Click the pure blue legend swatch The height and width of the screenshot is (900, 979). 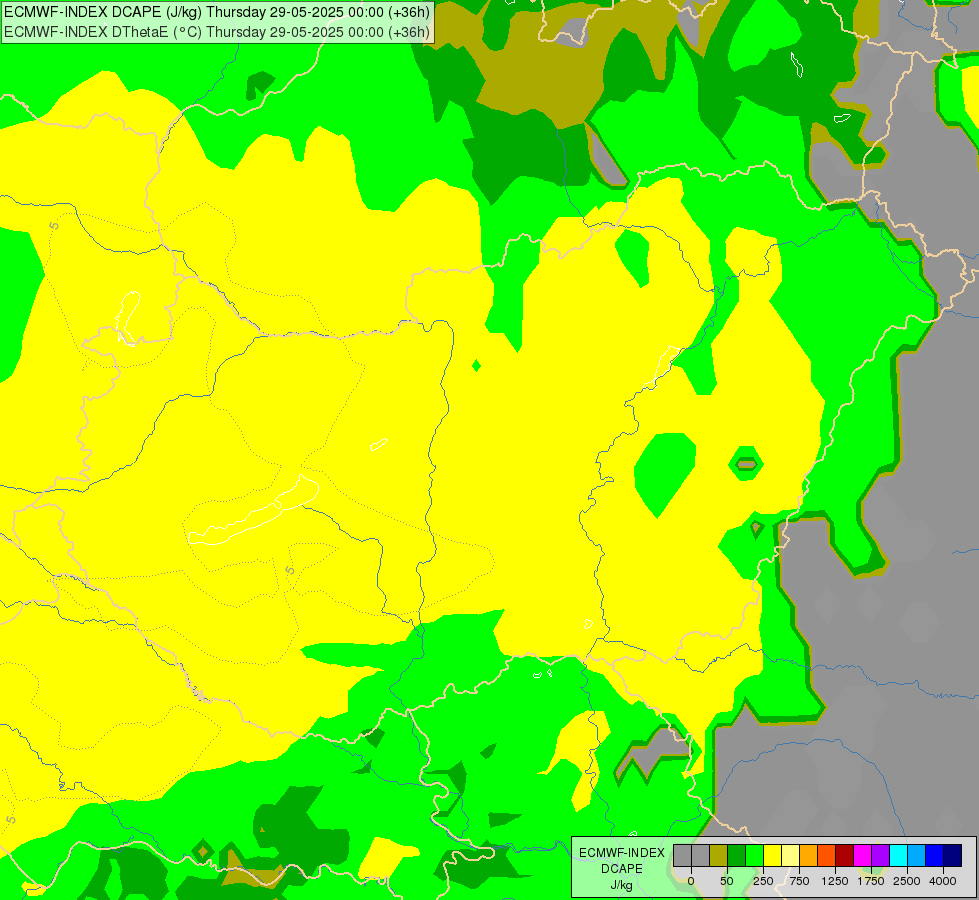(935, 855)
